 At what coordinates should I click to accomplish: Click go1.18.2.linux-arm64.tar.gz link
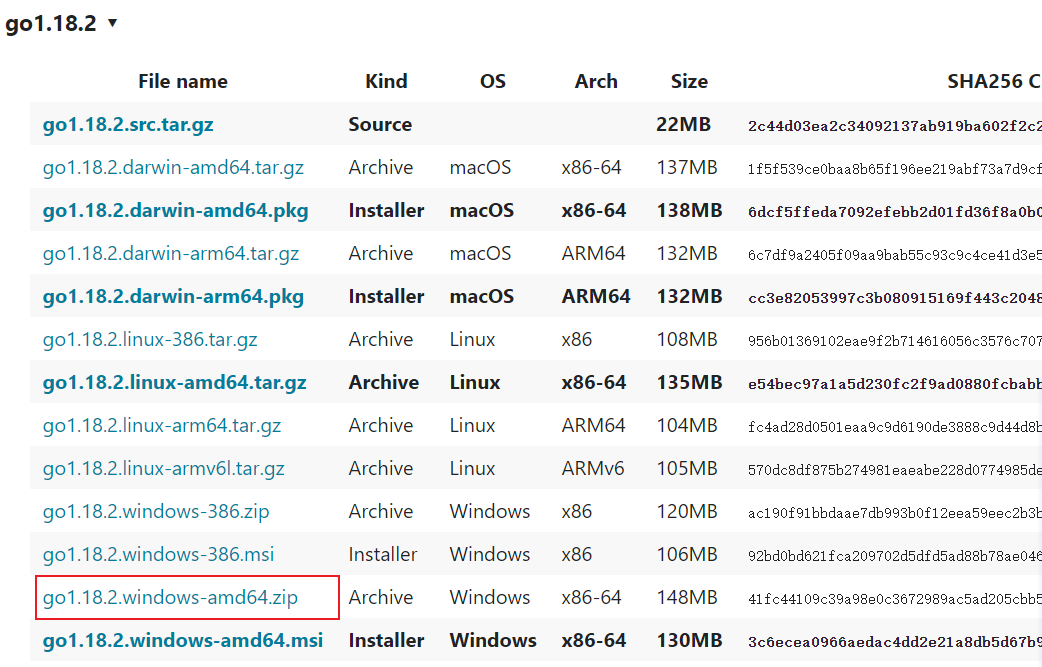click(x=161, y=425)
